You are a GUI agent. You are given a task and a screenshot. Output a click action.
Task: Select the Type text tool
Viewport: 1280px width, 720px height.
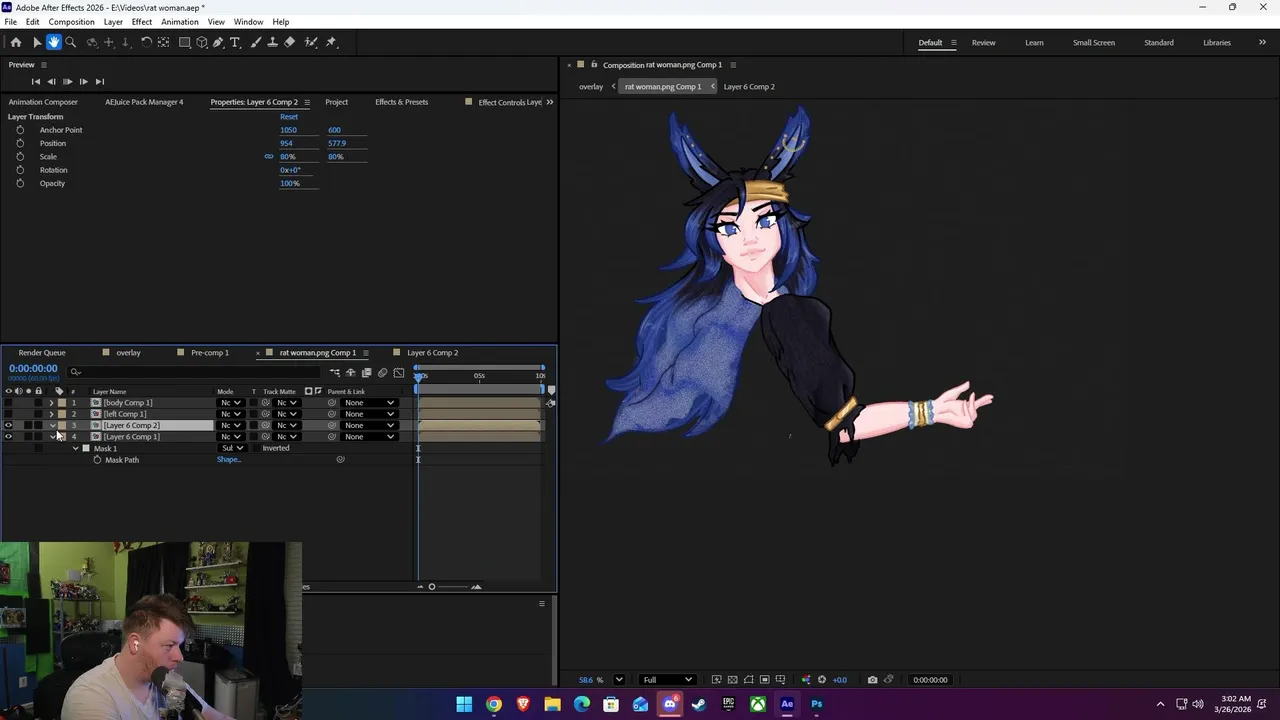pos(235,42)
